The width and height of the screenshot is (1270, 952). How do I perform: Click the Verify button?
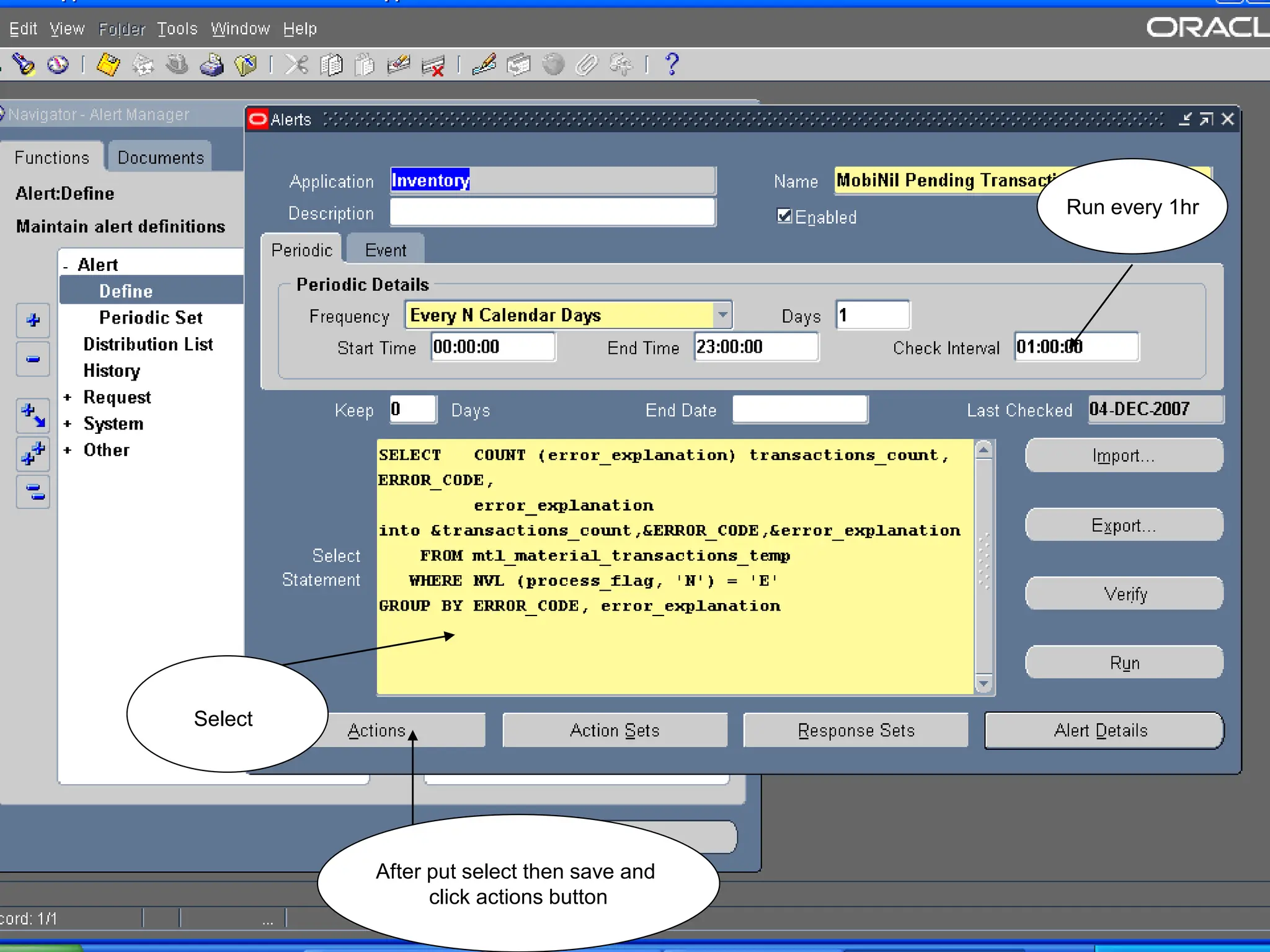click(1124, 594)
